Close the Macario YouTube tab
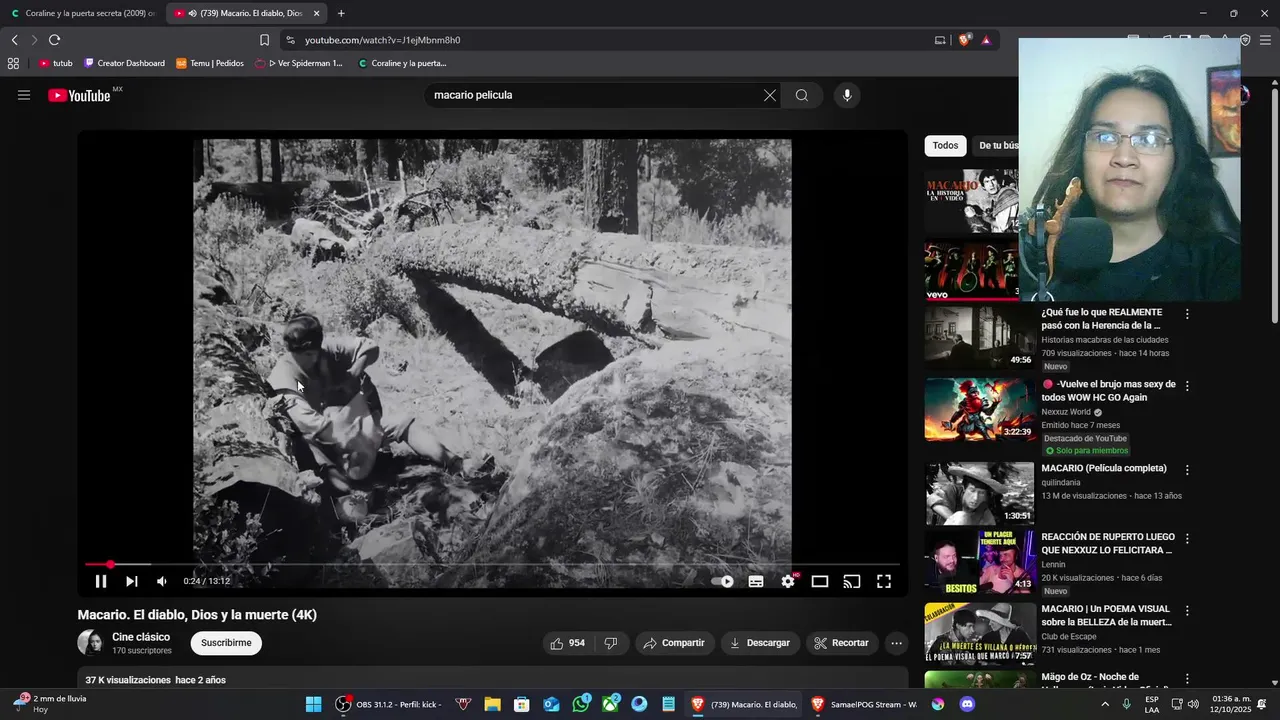The image size is (1280, 720). 317,13
